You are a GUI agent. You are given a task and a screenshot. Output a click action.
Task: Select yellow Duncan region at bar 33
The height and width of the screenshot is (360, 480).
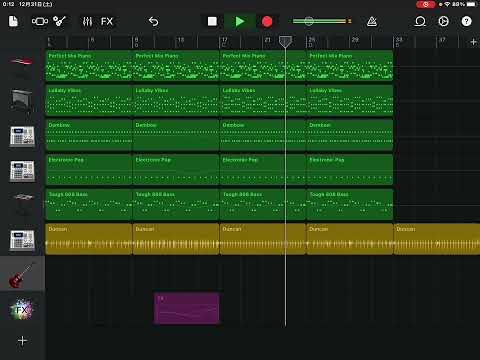click(437, 239)
